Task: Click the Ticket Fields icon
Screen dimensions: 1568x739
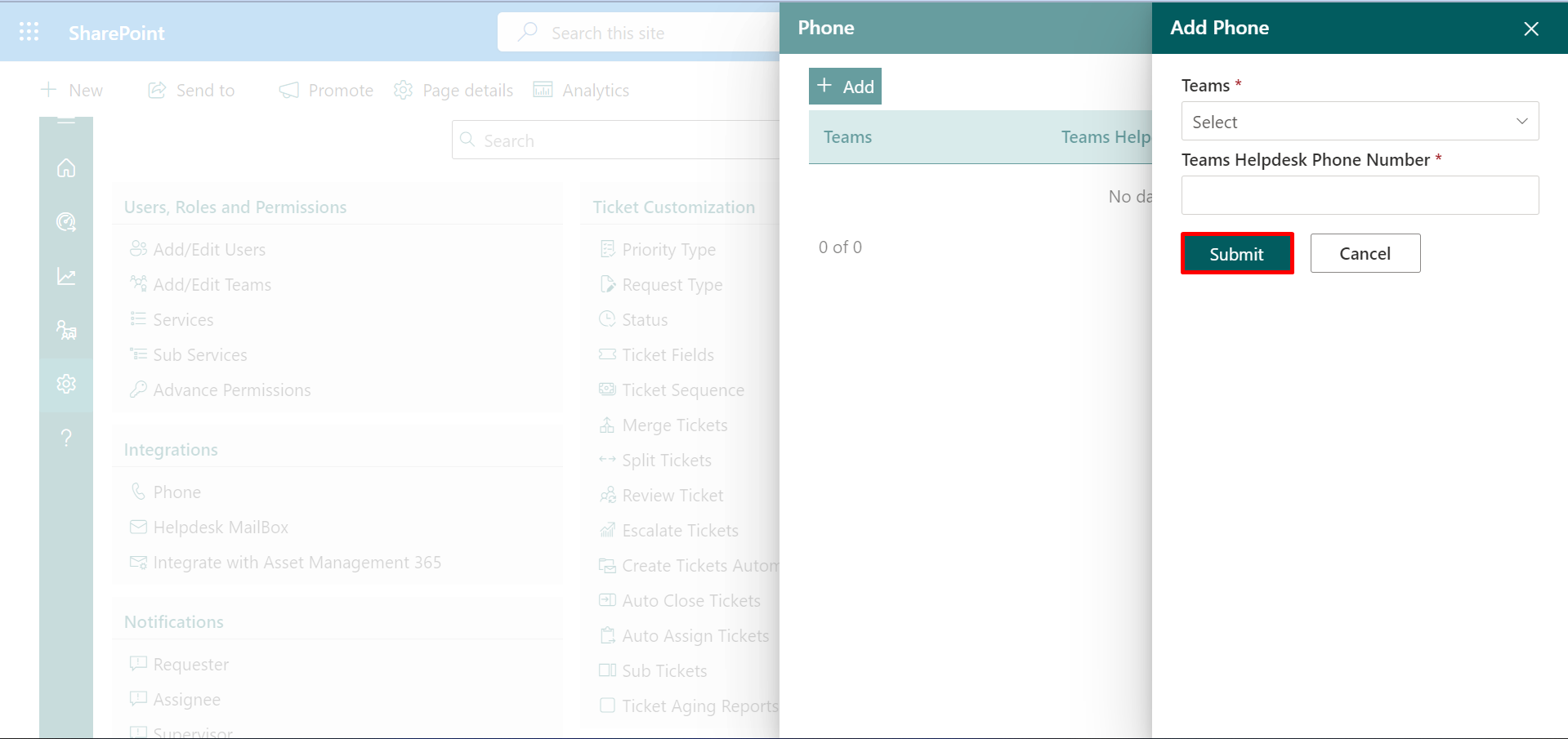Action: click(607, 354)
